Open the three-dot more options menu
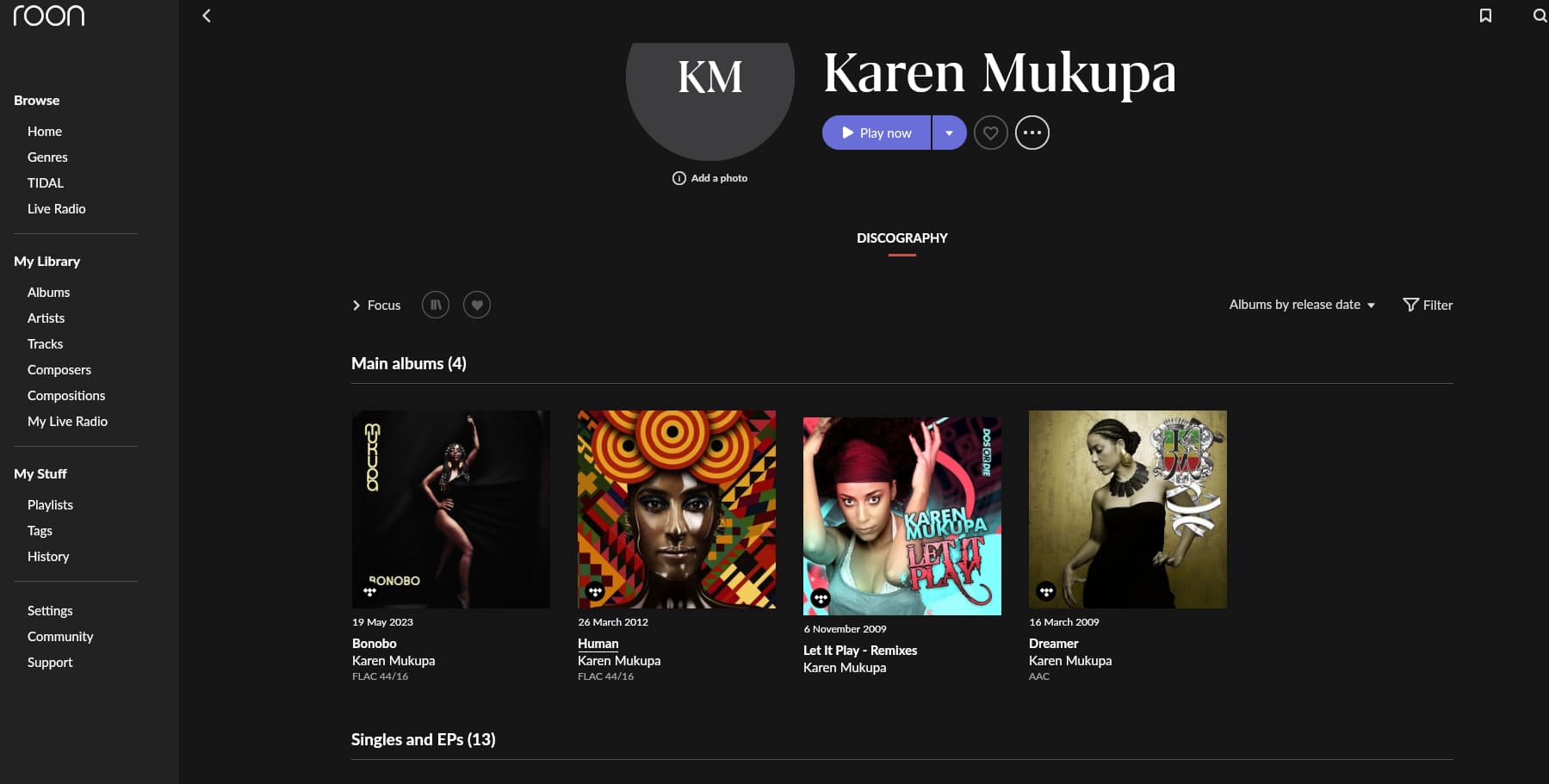Screen dimensions: 1549x784 pyautogui.click(x=1032, y=133)
